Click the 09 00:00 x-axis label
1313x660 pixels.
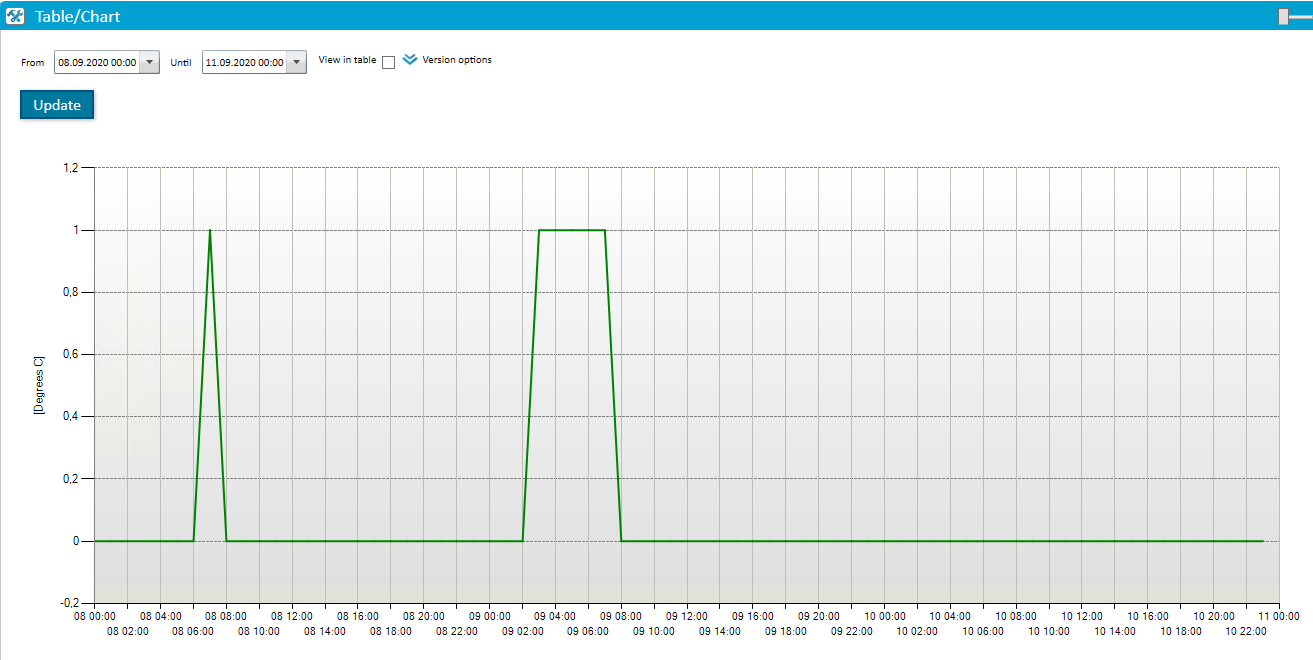coord(488,617)
